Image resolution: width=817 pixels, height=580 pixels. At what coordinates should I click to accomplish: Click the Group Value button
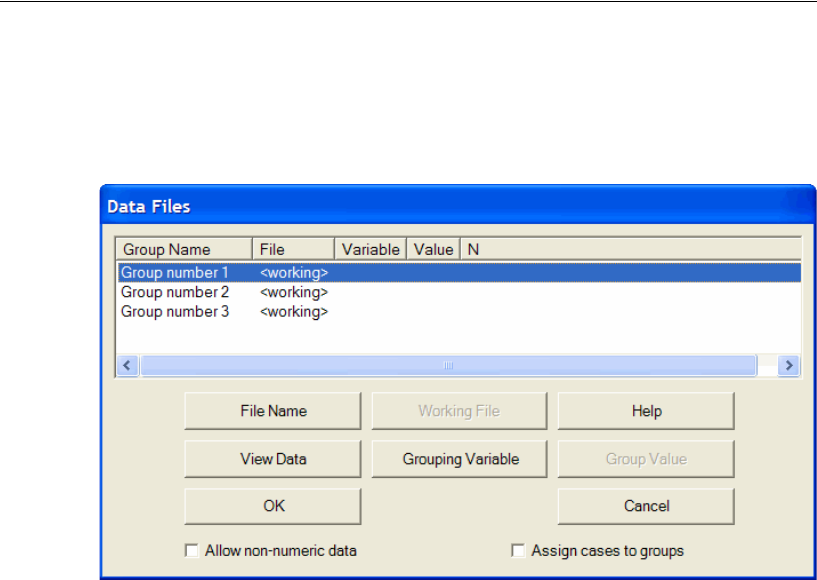646,459
